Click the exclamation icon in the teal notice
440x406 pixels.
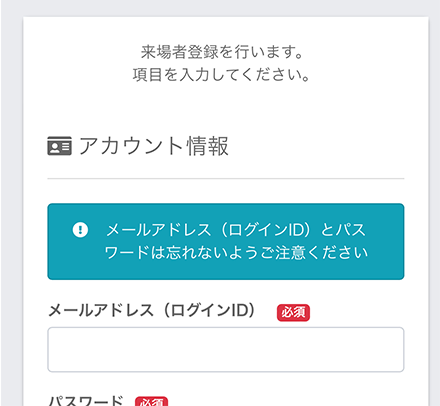tap(80, 230)
